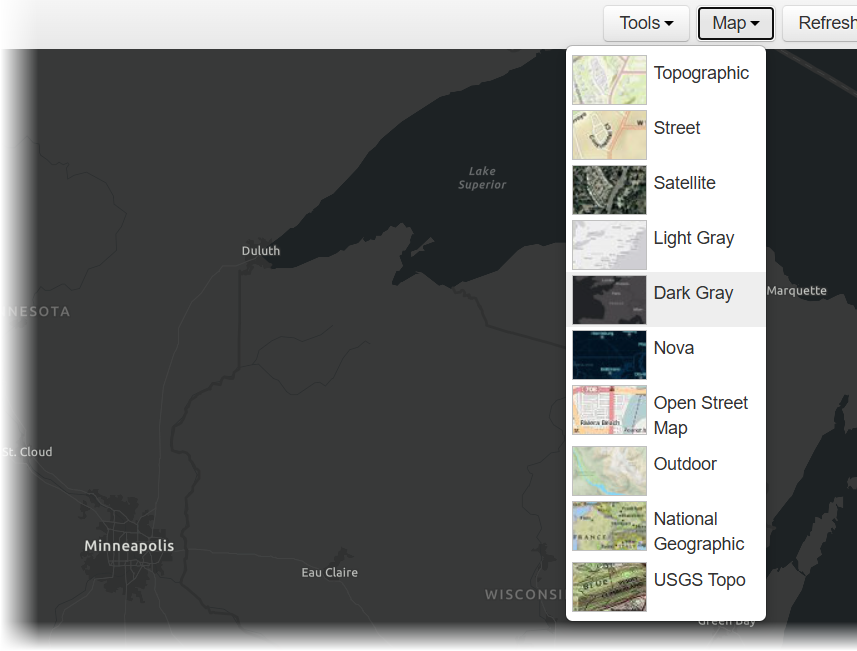Click the Dark Gray basemap thumbnail
Image resolution: width=857 pixels, height=651 pixels.
609,300
